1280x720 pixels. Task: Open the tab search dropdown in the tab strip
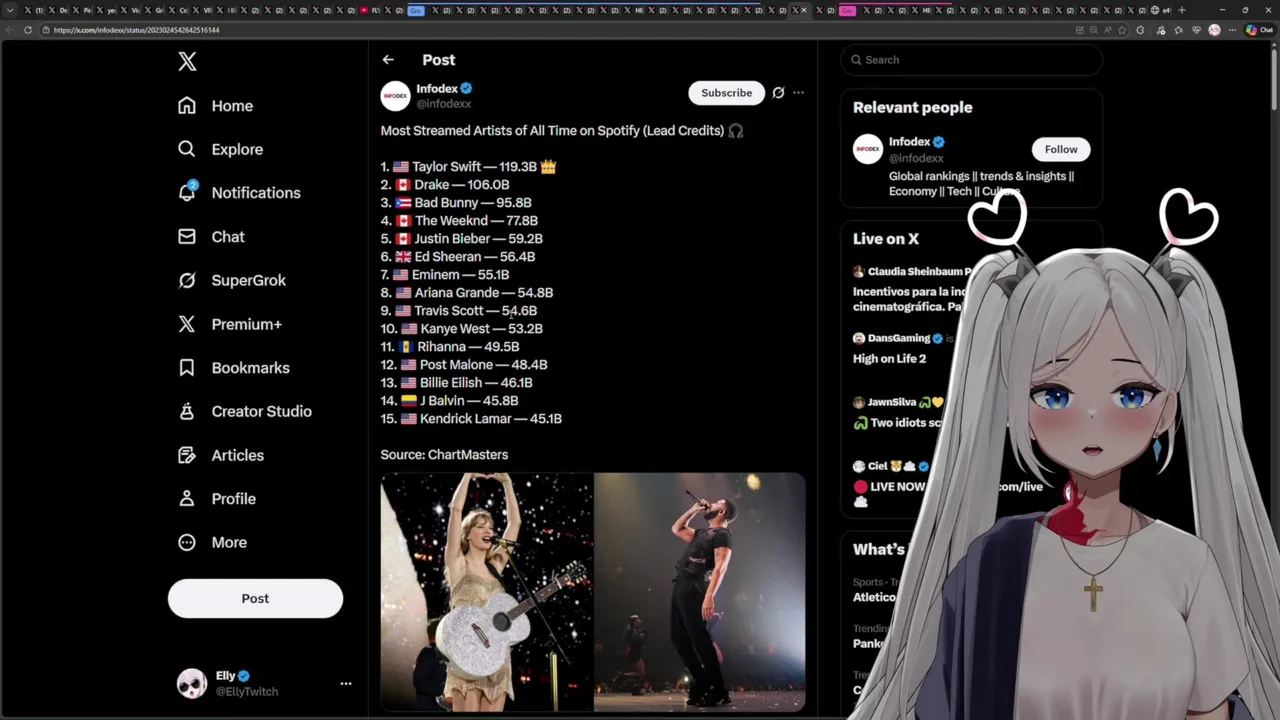tap(9, 10)
